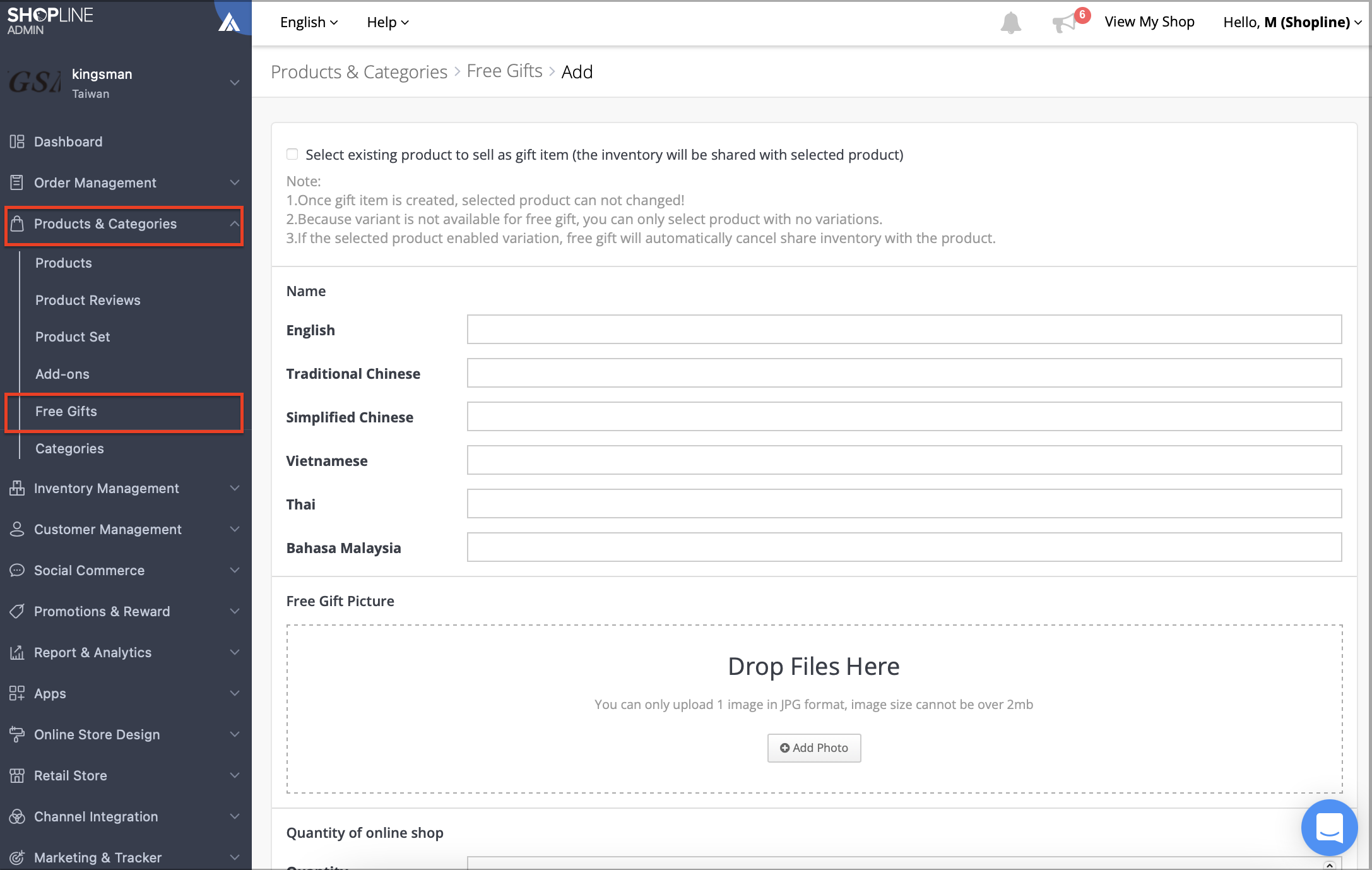
Task: Click the Inventory Management icon
Action: tap(17, 488)
